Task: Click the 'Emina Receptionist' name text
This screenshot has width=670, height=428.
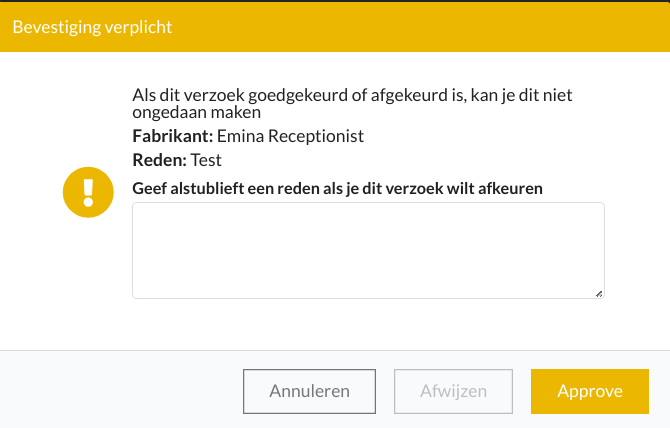Action: point(291,136)
